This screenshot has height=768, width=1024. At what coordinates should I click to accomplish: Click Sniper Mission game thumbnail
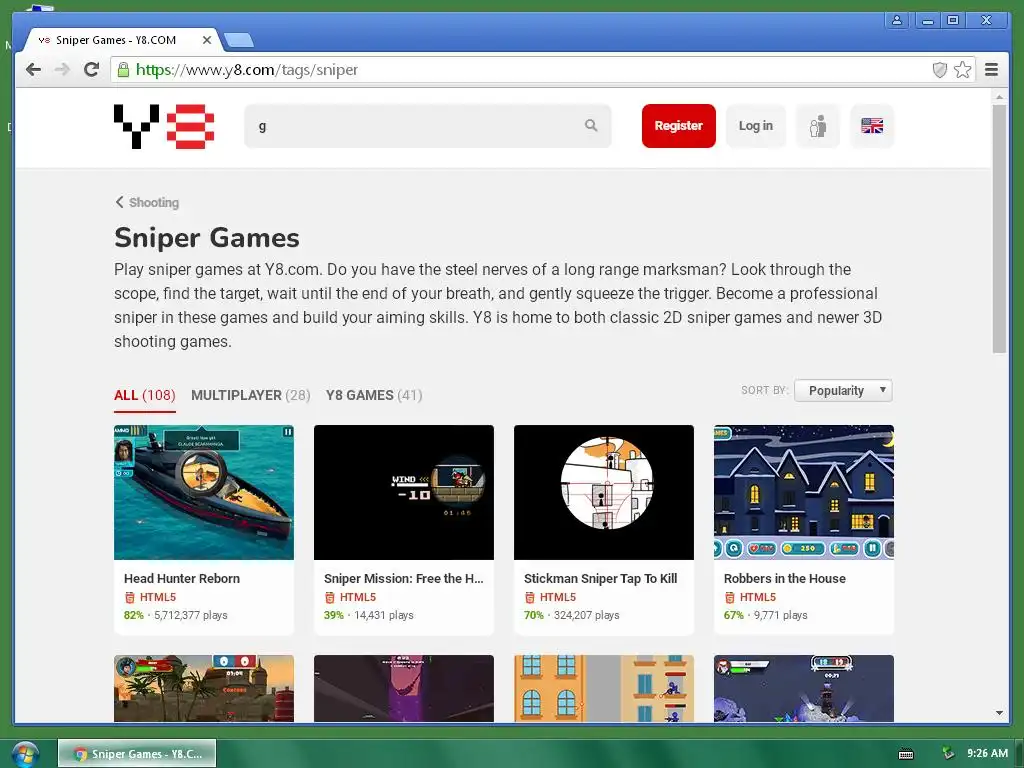pos(404,492)
